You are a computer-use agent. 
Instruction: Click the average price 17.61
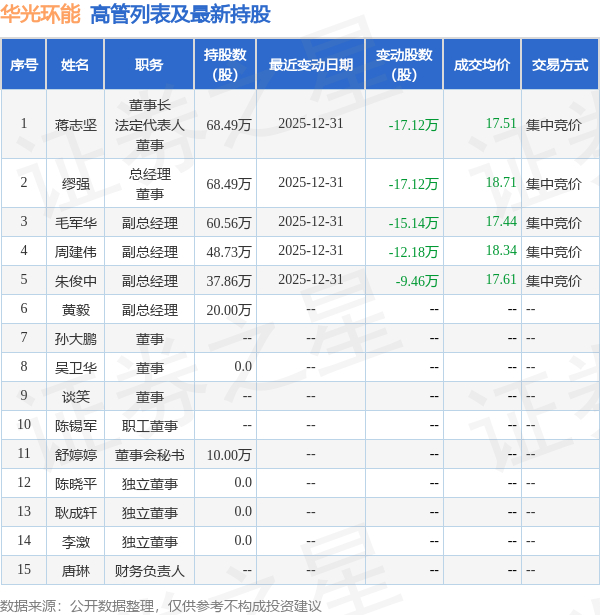[501, 280]
